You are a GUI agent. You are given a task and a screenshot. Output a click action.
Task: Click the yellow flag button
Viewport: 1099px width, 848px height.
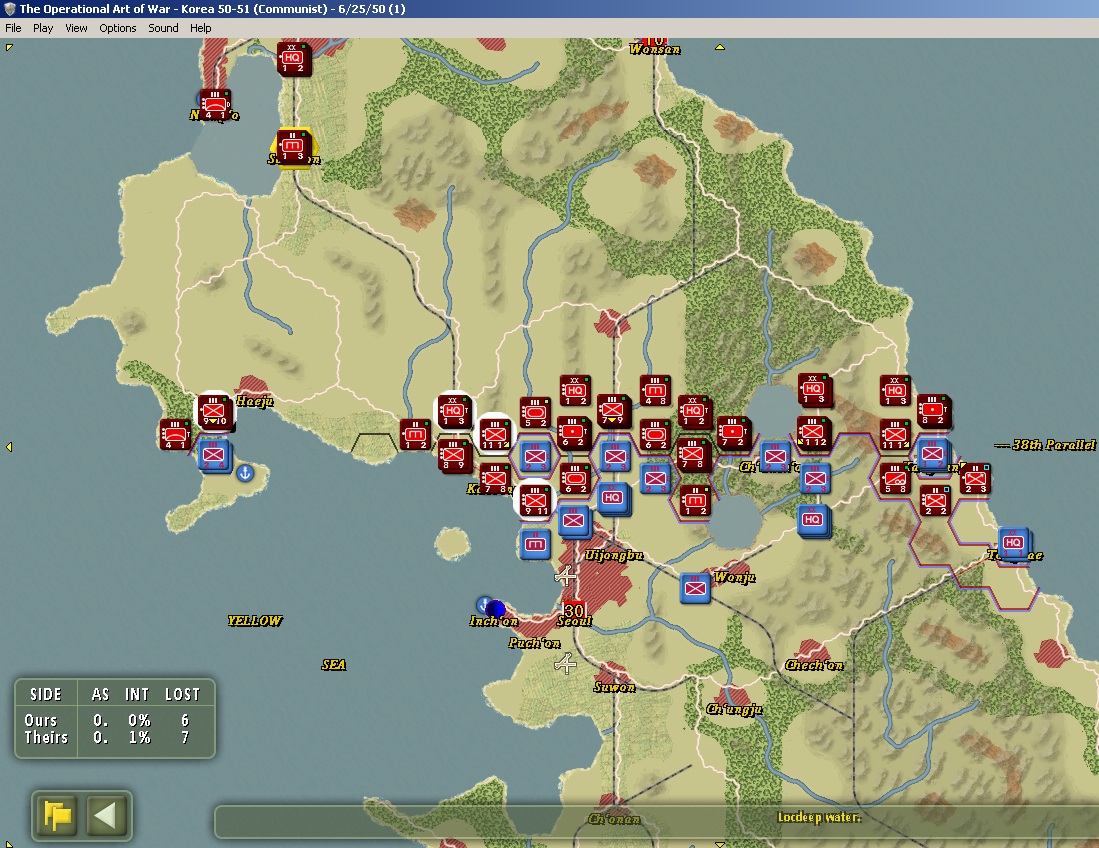click(x=58, y=816)
